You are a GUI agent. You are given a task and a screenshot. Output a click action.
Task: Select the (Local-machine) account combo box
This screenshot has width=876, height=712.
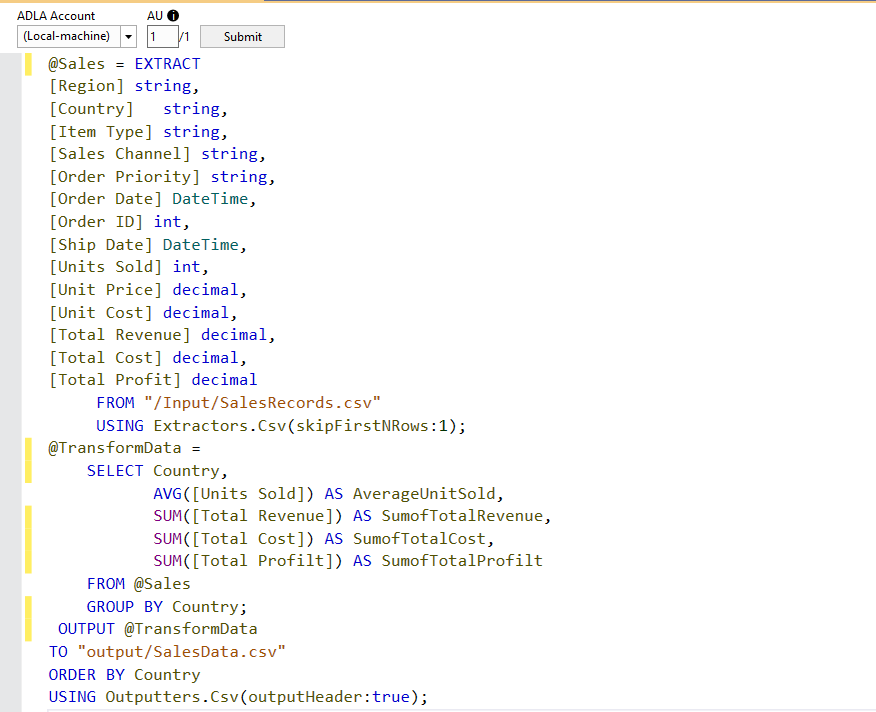pyautogui.click(x=77, y=37)
